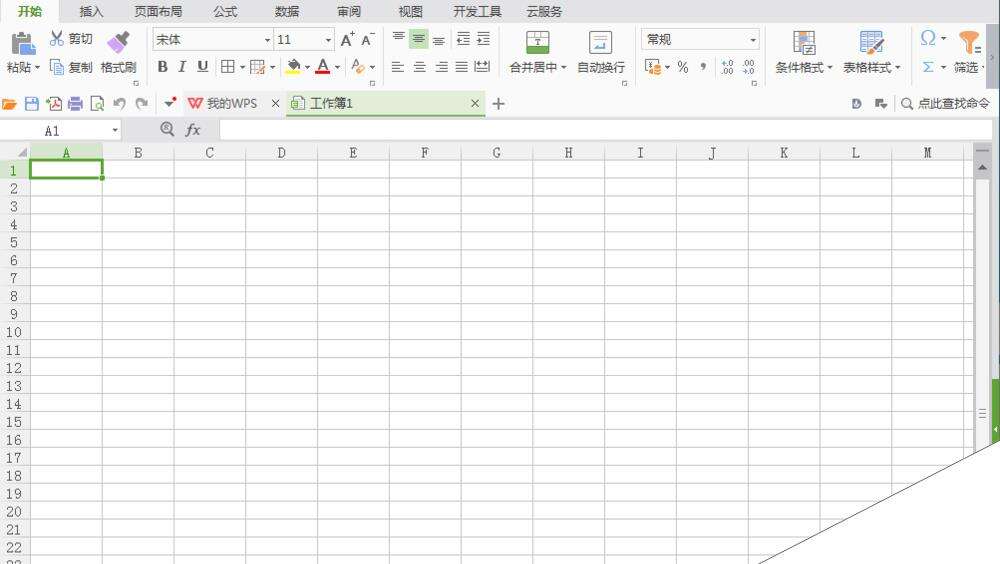Viewport: 1000px width, 564px height.
Task: Click the Copy icon
Action: [57, 67]
